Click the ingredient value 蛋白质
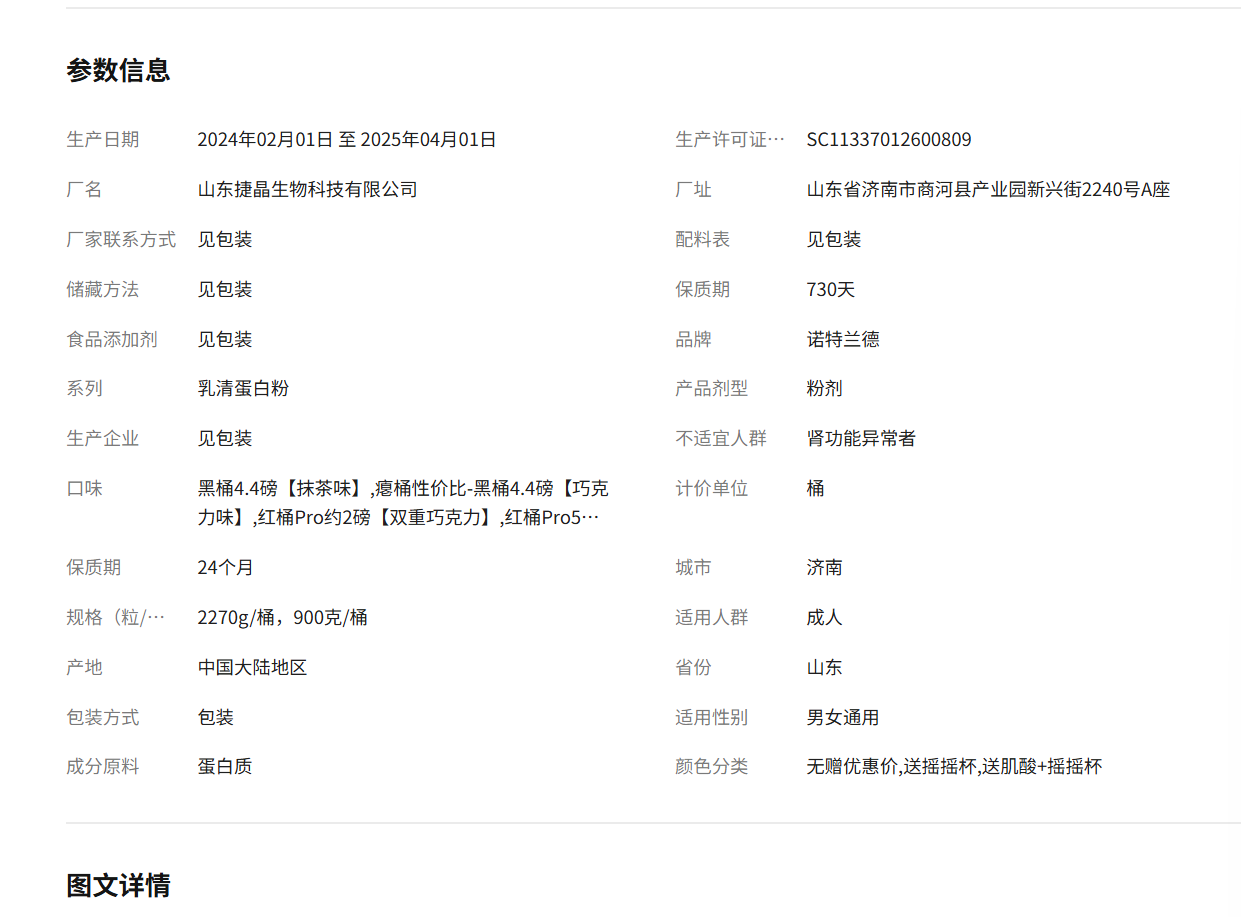 (x=225, y=767)
